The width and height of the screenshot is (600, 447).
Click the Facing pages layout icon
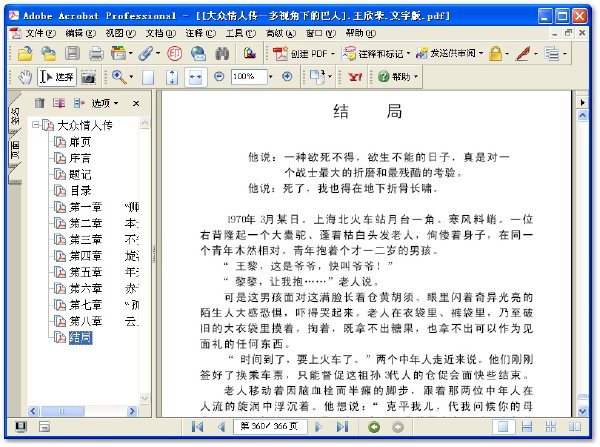point(575,426)
